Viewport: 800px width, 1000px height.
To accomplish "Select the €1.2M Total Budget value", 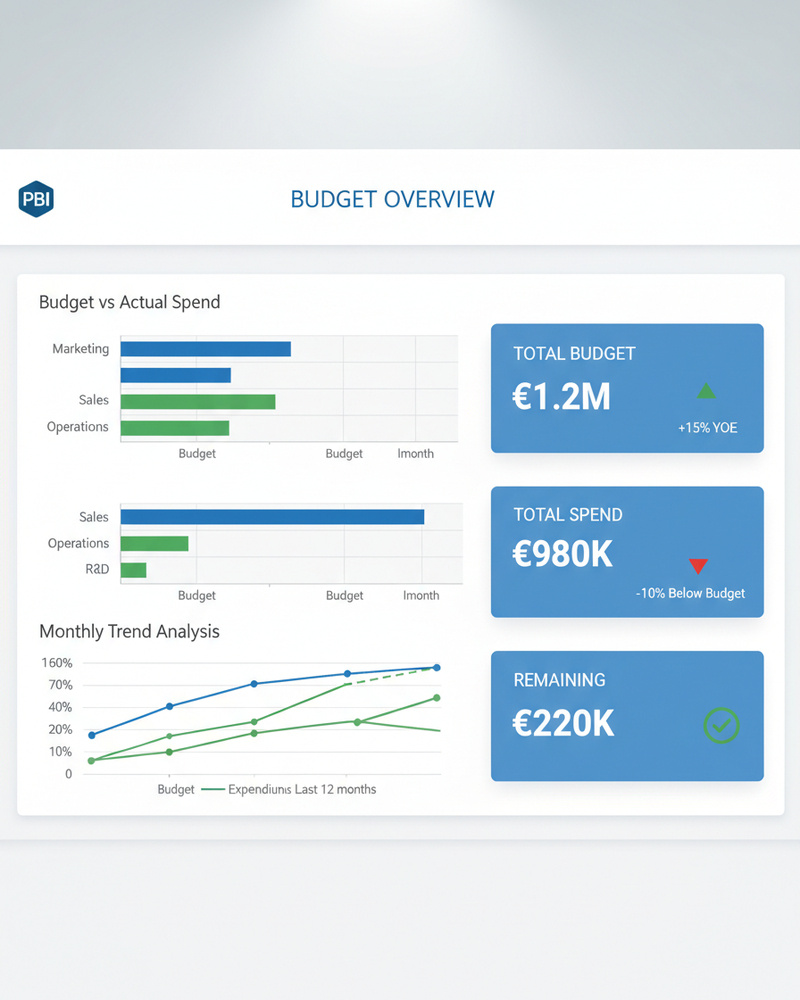I will tap(561, 397).
